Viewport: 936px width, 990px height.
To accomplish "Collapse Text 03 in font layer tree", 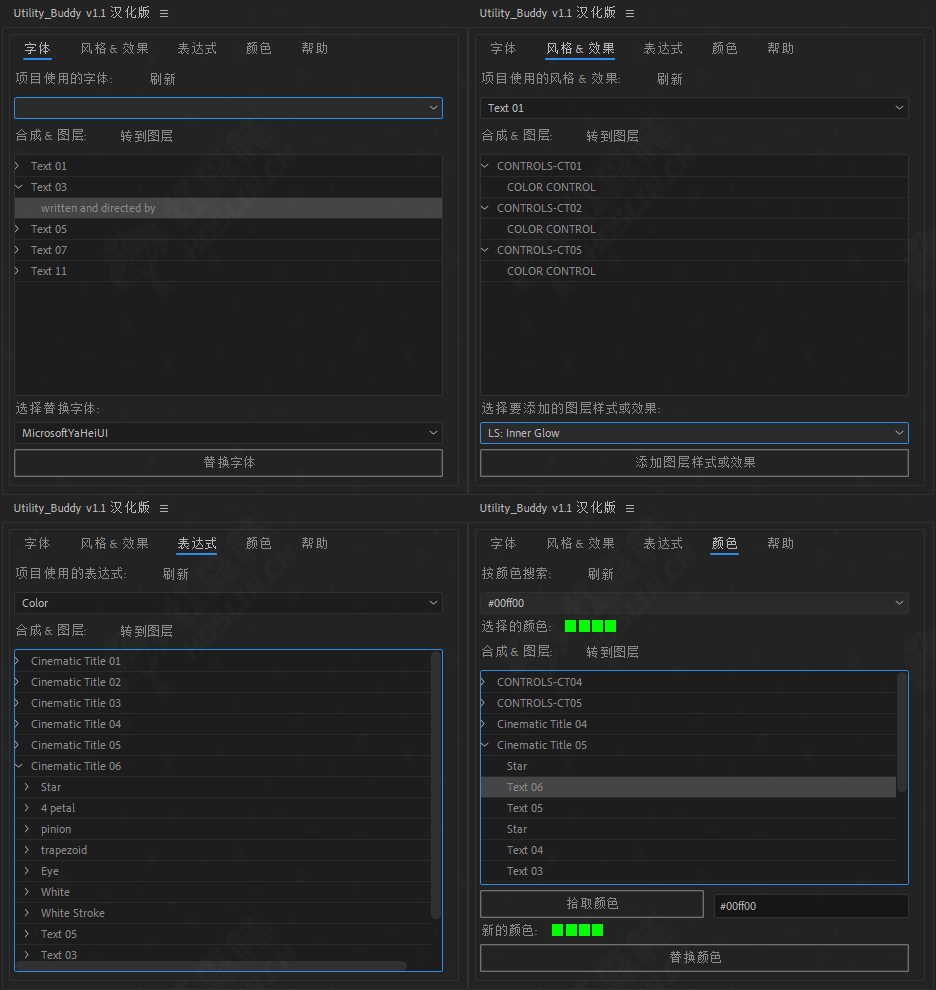I will coord(18,187).
